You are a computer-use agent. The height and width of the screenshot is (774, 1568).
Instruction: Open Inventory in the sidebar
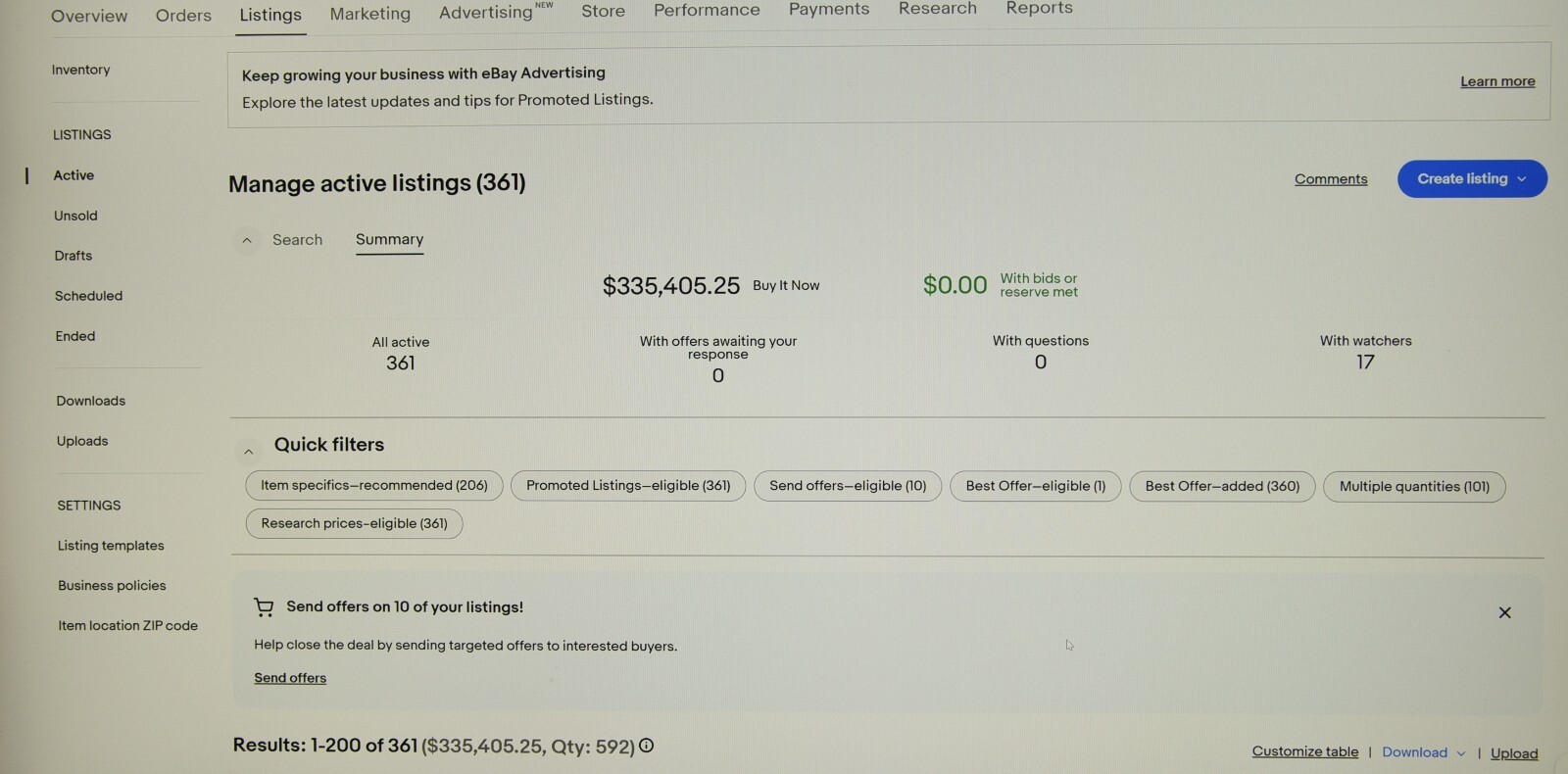(x=80, y=70)
